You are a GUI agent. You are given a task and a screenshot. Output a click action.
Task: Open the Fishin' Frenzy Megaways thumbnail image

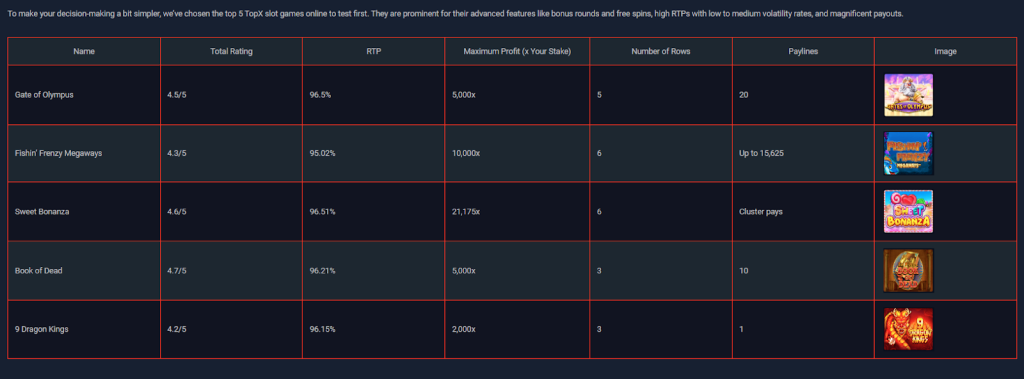tap(908, 154)
